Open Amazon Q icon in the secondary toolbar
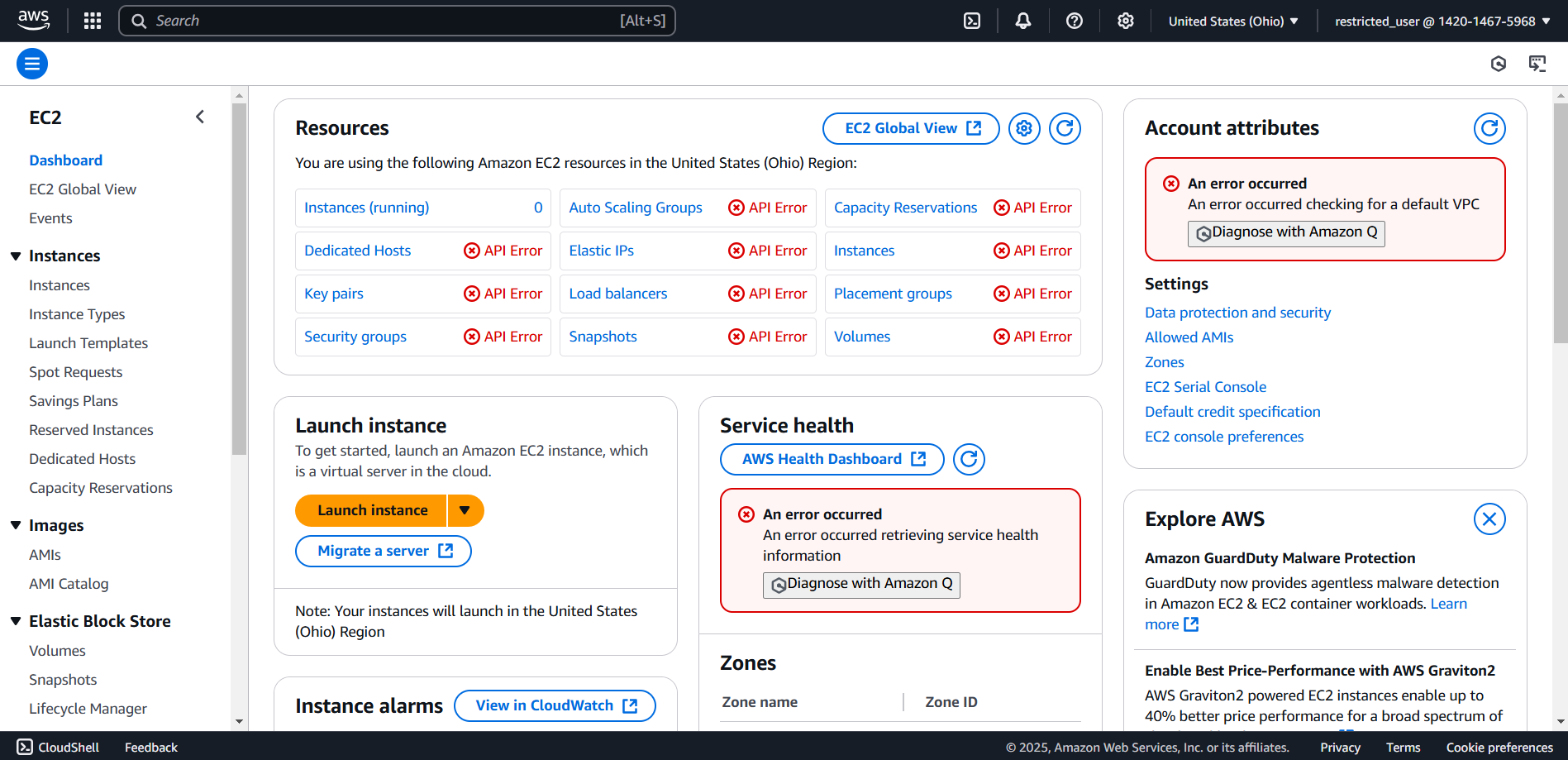The width and height of the screenshot is (1568, 760). pyautogui.click(x=1499, y=64)
